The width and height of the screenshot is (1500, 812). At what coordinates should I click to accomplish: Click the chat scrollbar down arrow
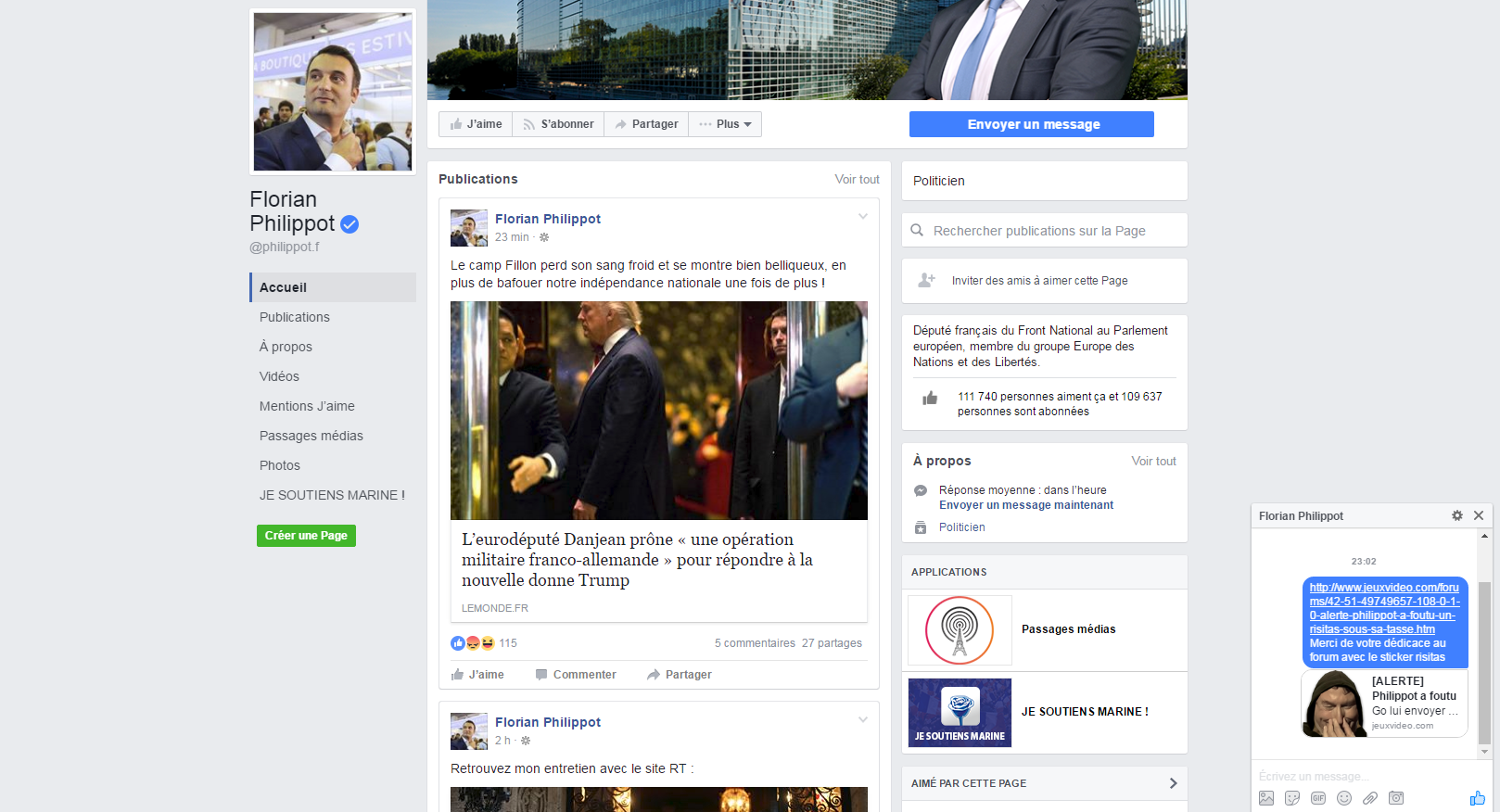1484,753
